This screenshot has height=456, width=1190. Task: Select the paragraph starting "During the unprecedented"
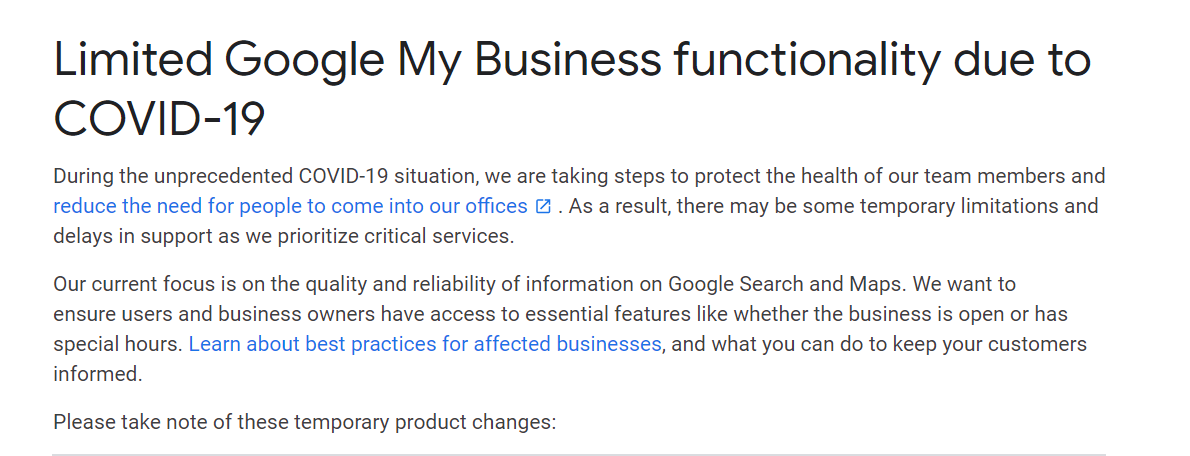coord(579,206)
